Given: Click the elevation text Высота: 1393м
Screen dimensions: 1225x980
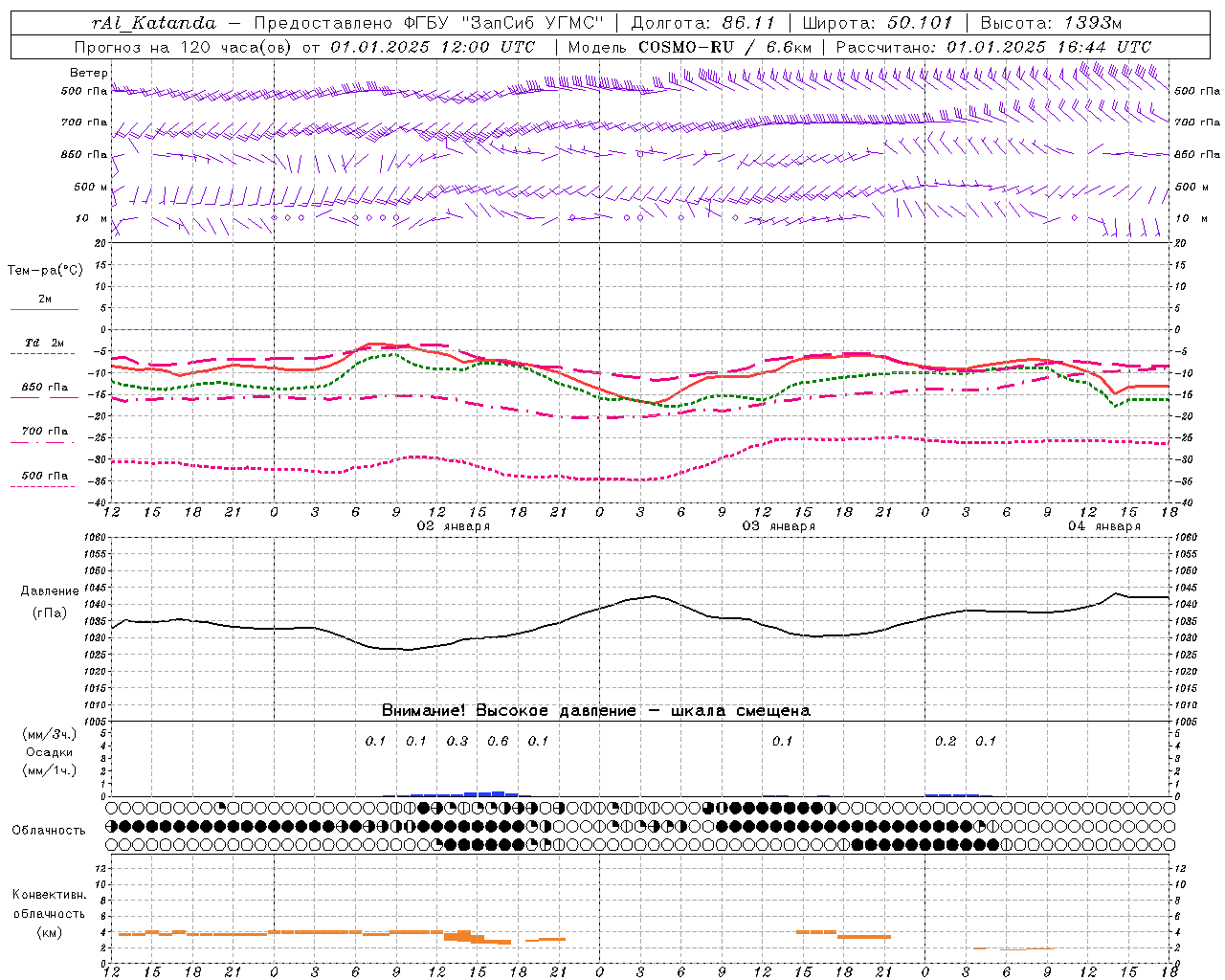Looking at the screenshot, I should [1051, 23].
